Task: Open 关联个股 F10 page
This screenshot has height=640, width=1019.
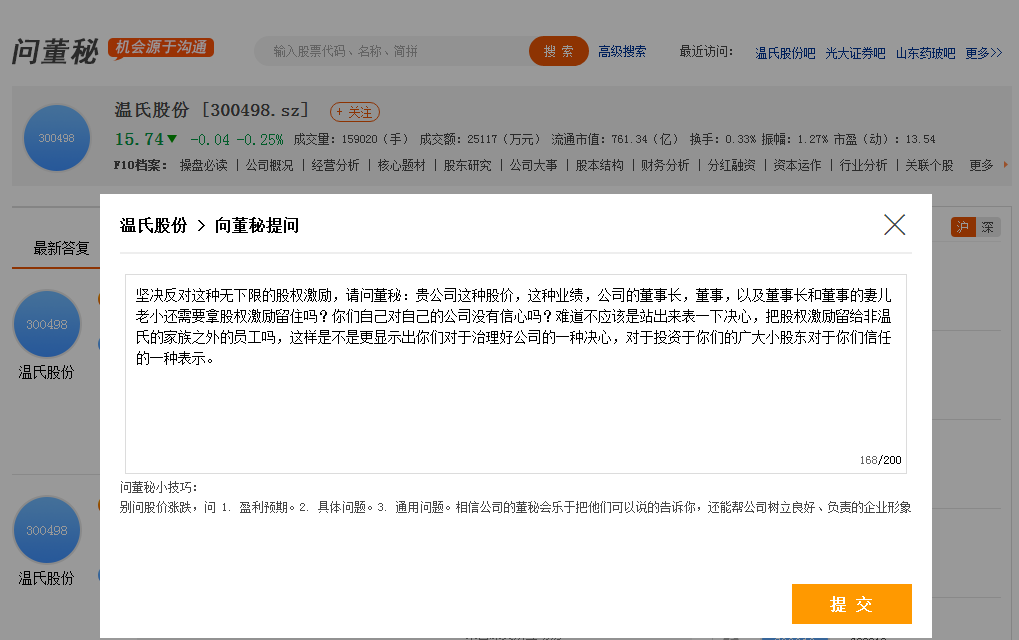Action: tap(929, 165)
